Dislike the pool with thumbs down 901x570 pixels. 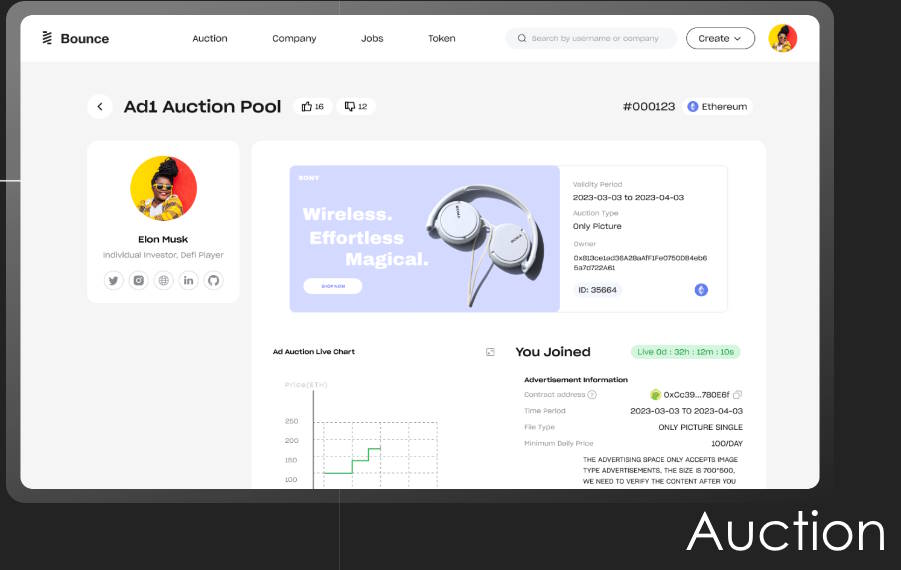356,106
